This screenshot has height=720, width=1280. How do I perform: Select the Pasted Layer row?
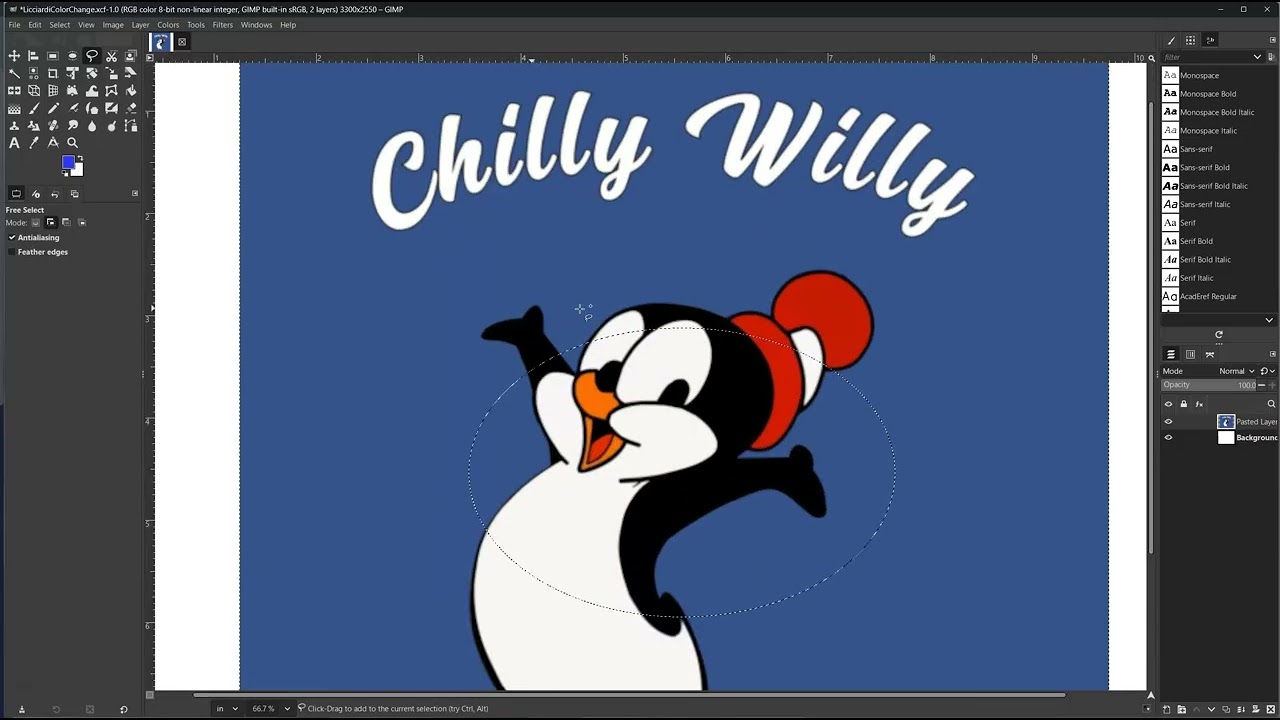(1219, 421)
